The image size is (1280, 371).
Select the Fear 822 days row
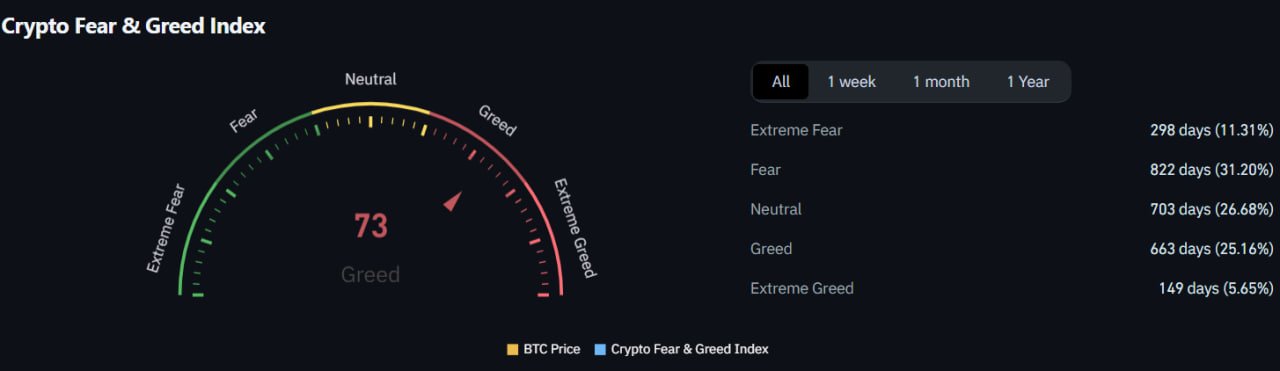(x=1012, y=170)
